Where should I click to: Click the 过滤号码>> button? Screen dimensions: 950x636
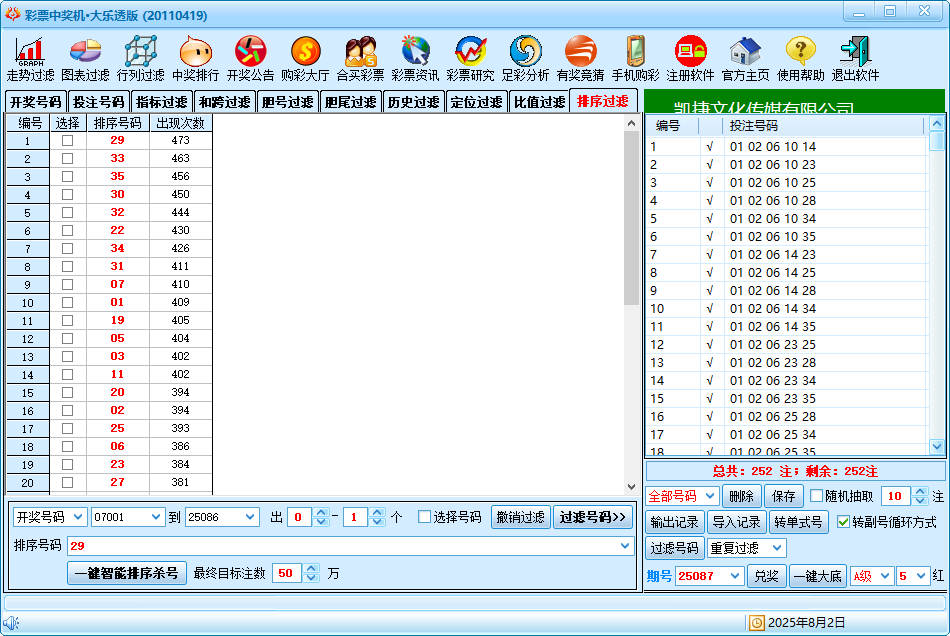click(x=593, y=517)
